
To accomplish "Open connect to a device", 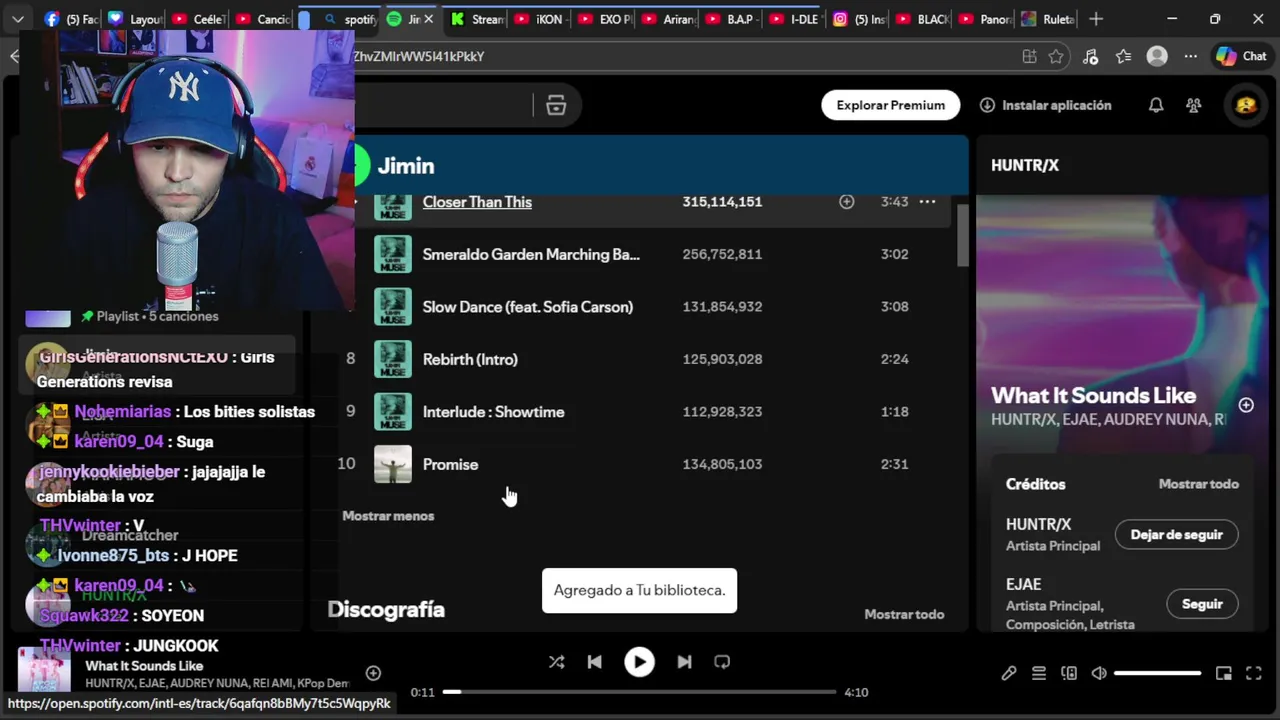I will click(x=1069, y=674).
